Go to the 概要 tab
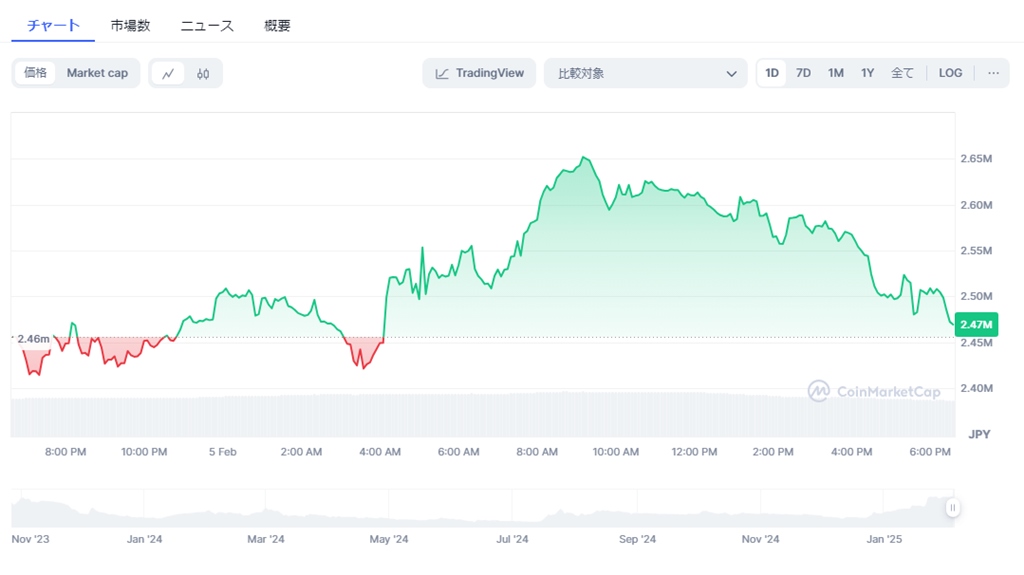The width and height of the screenshot is (1024, 575). [x=277, y=26]
